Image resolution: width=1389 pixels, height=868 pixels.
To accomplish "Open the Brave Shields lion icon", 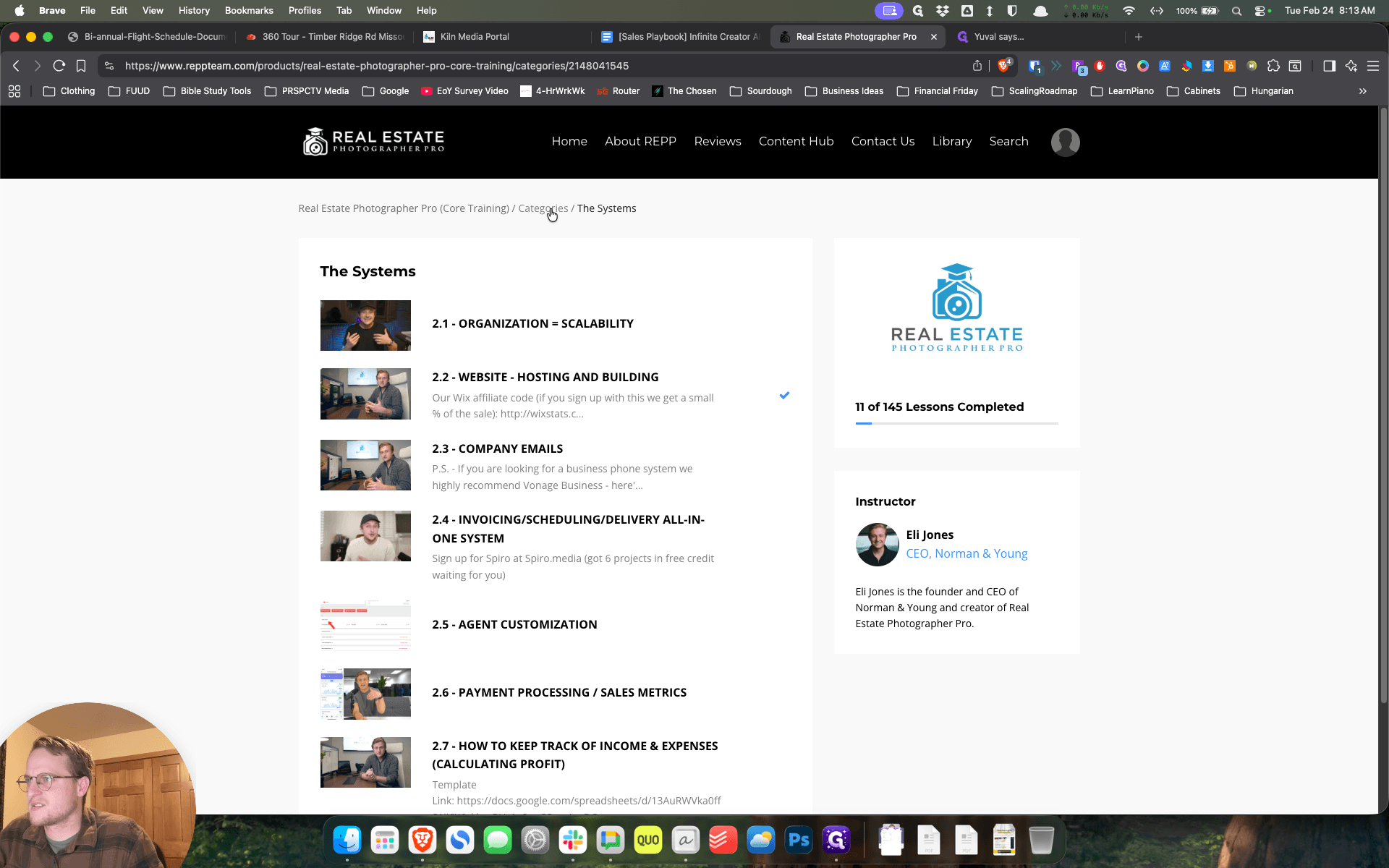I will [x=1004, y=66].
